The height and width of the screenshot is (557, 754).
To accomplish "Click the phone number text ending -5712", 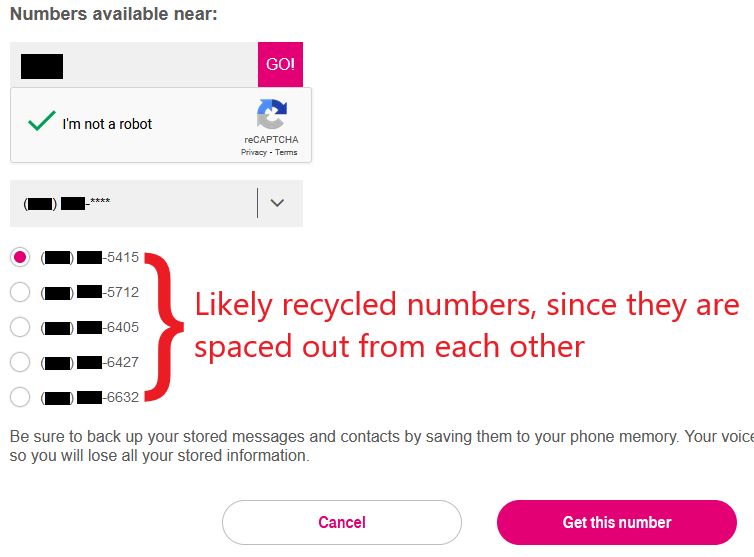I will [x=90, y=292].
